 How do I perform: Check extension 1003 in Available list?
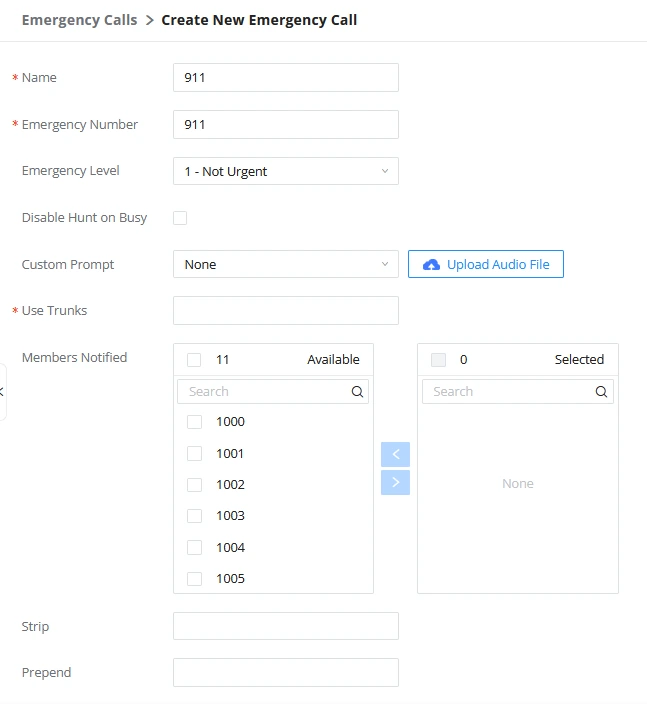tap(194, 515)
